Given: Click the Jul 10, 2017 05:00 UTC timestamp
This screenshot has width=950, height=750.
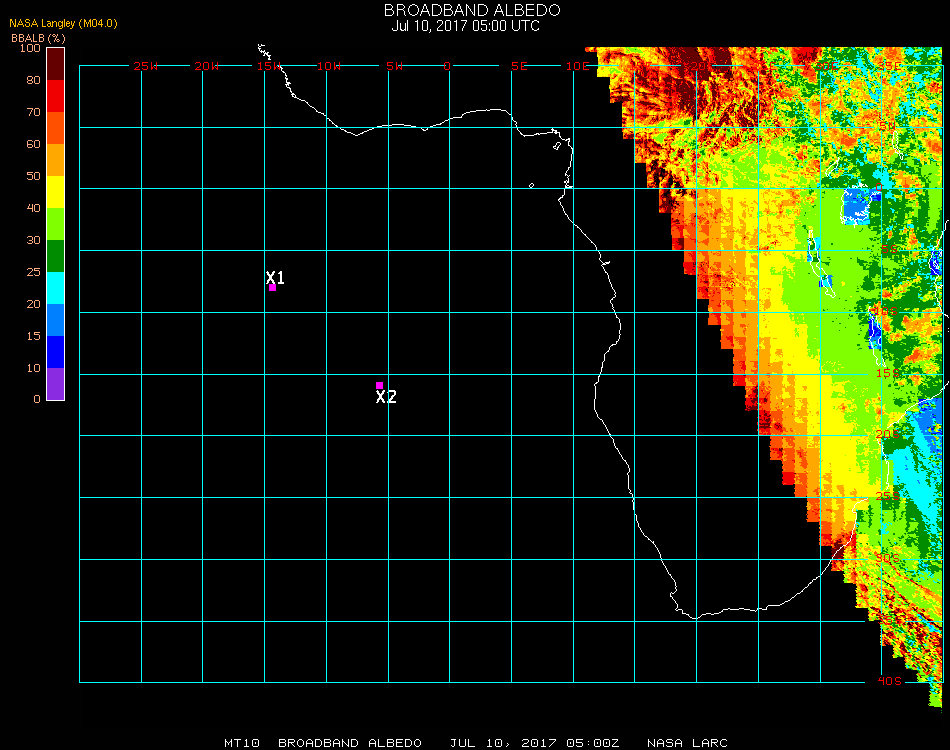Looking at the screenshot, I should coord(465,26).
